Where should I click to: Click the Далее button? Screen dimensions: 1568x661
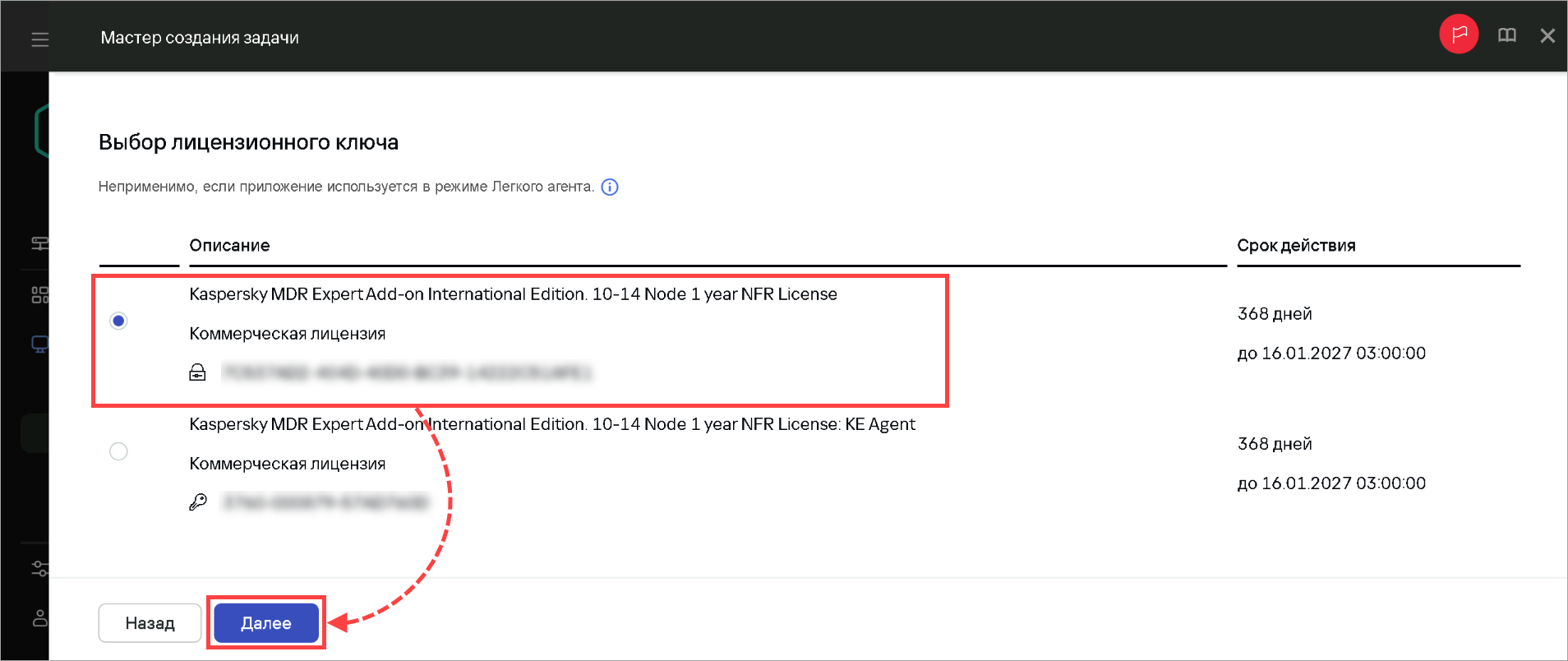[x=266, y=623]
